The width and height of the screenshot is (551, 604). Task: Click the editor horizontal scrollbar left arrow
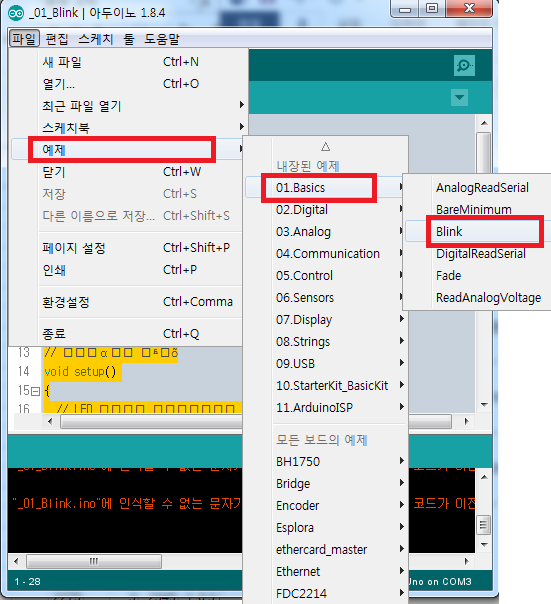click(x=50, y=421)
